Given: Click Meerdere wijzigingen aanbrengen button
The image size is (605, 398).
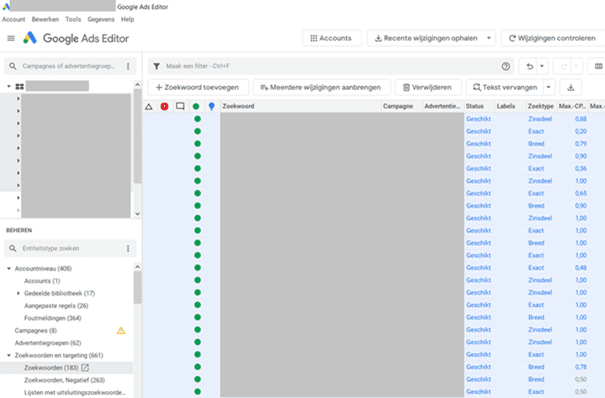Looking at the screenshot, I should coord(322,88).
